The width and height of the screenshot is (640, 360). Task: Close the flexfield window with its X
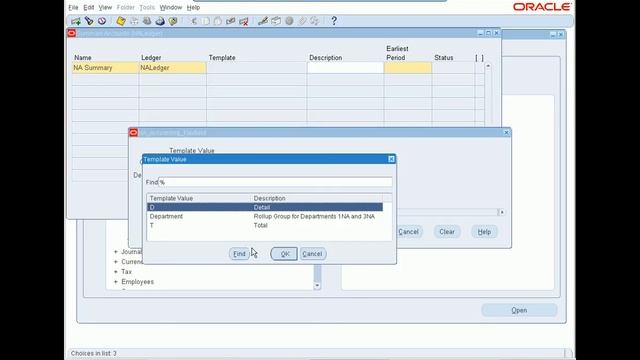[x=506, y=132]
